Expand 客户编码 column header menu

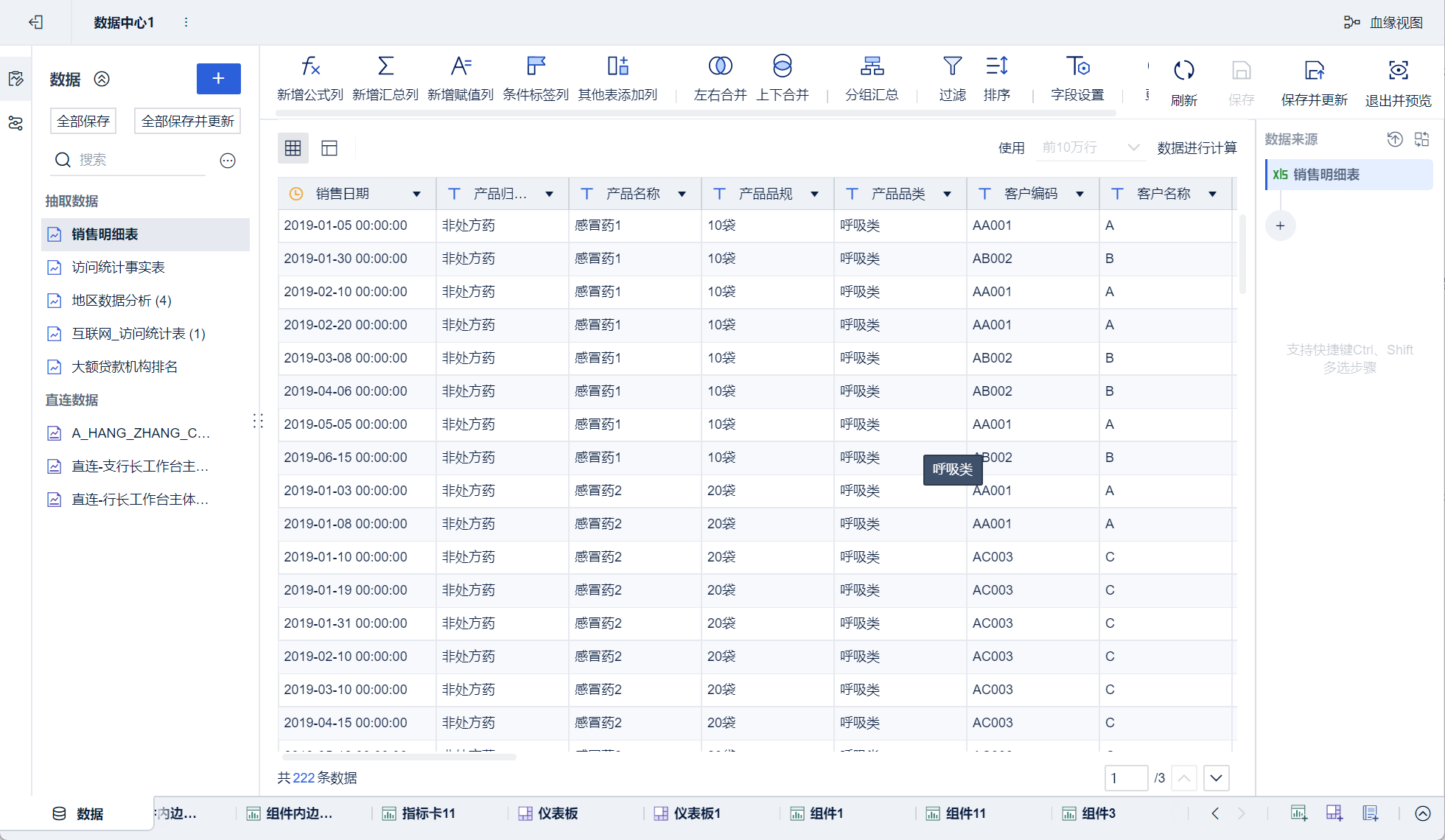[x=1080, y=194]
